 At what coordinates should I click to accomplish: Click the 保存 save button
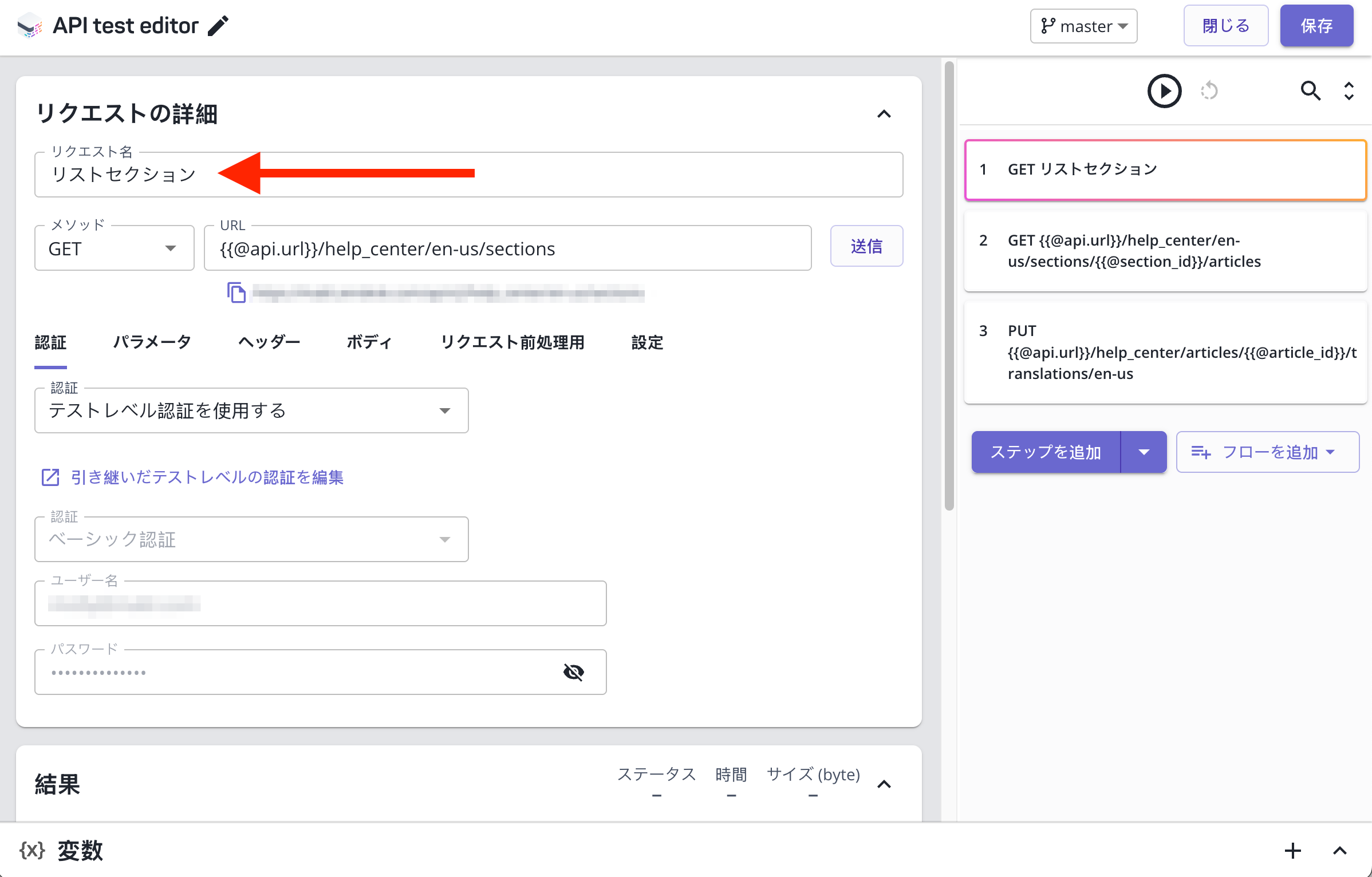click(1316, 26)
